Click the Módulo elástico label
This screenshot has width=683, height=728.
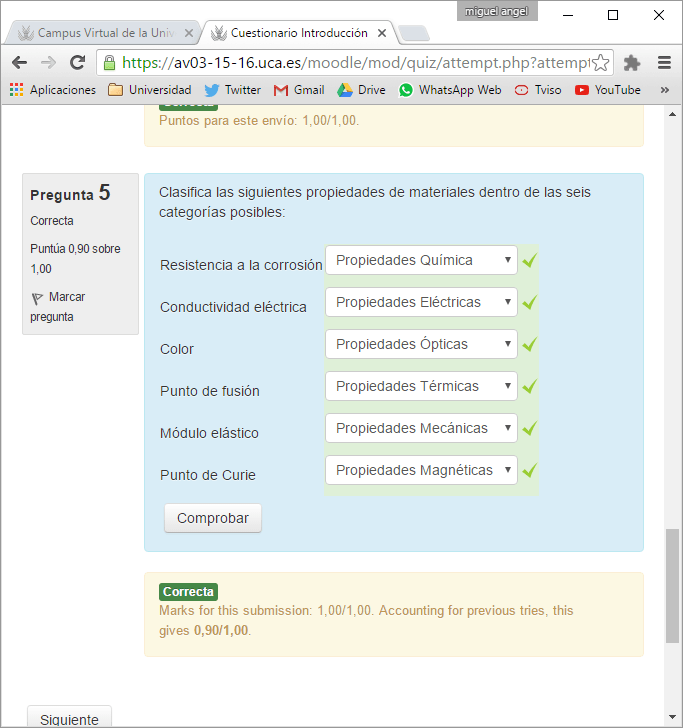[x=209, y=433]
